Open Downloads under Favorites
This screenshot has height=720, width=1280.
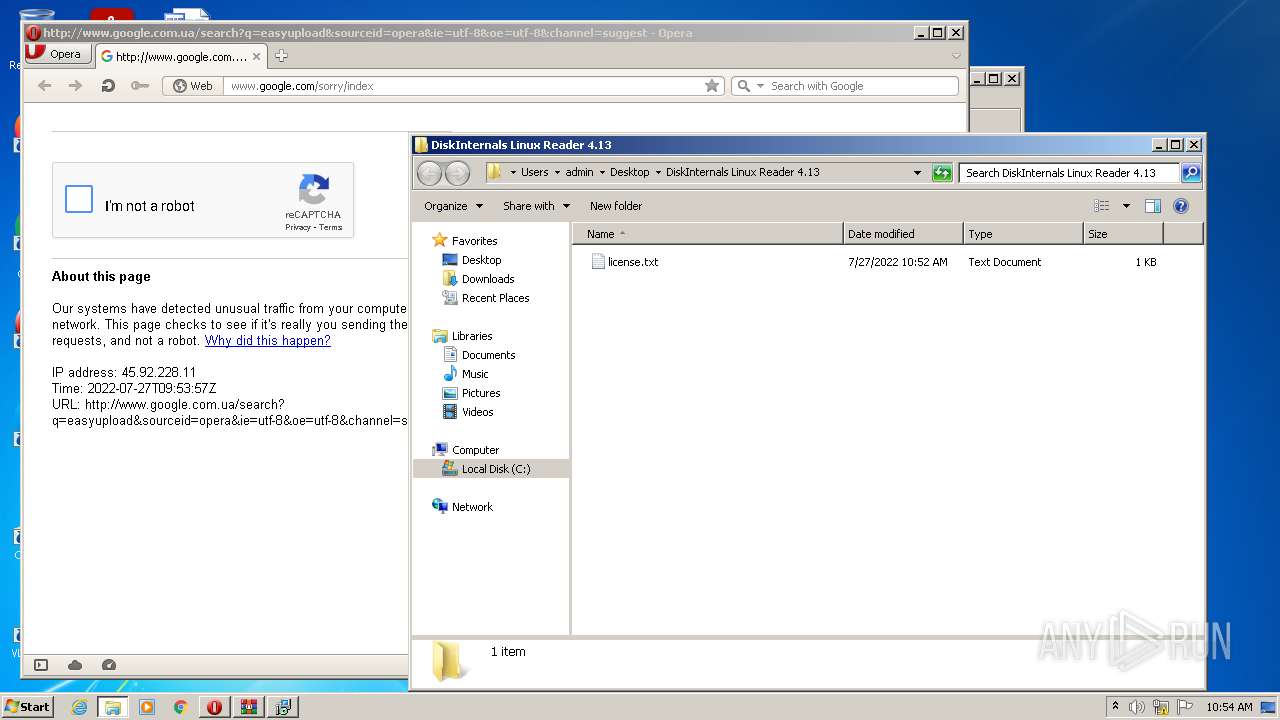pos(478,279)
